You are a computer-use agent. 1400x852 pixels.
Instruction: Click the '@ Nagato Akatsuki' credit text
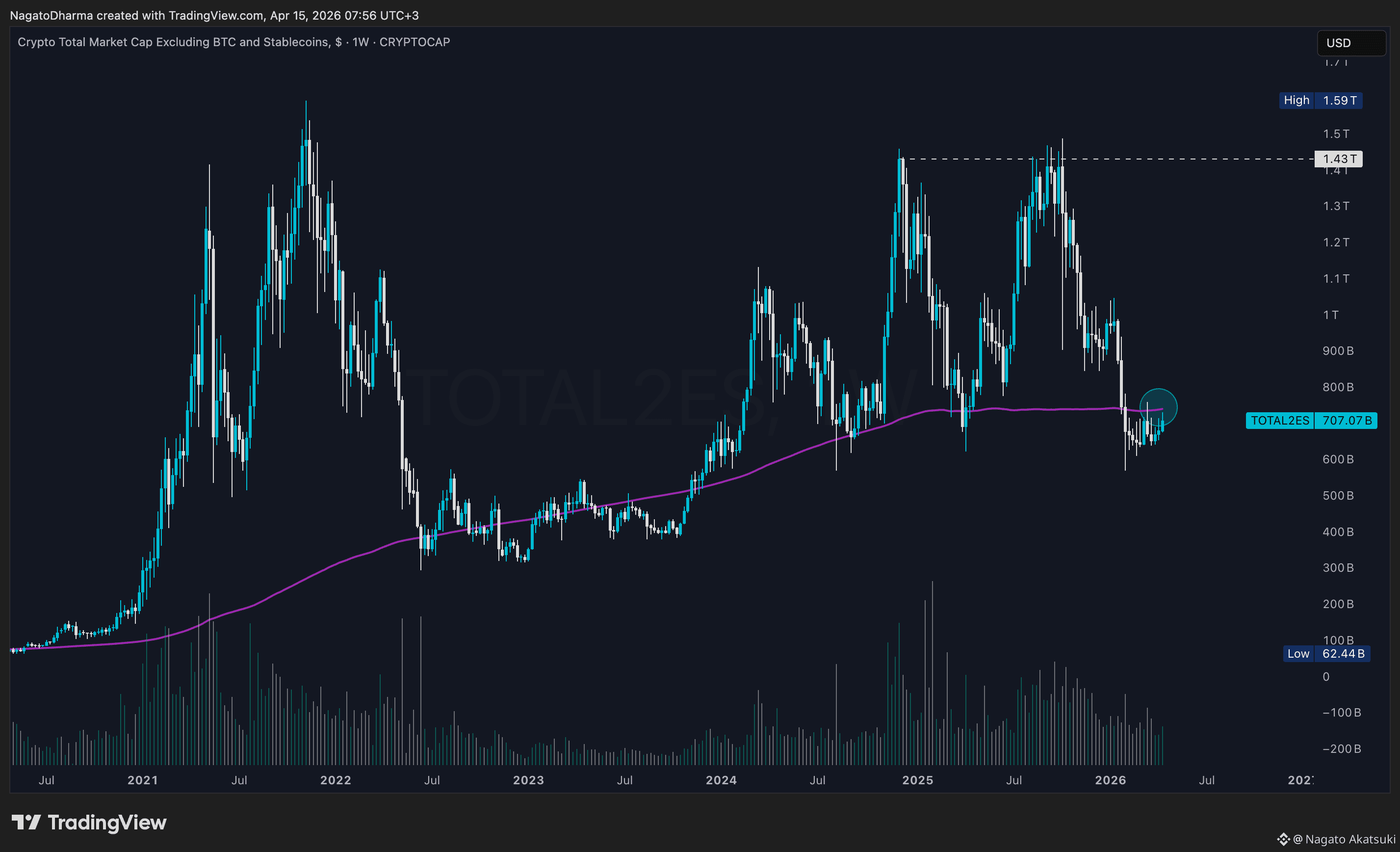tap(1344, 839)
